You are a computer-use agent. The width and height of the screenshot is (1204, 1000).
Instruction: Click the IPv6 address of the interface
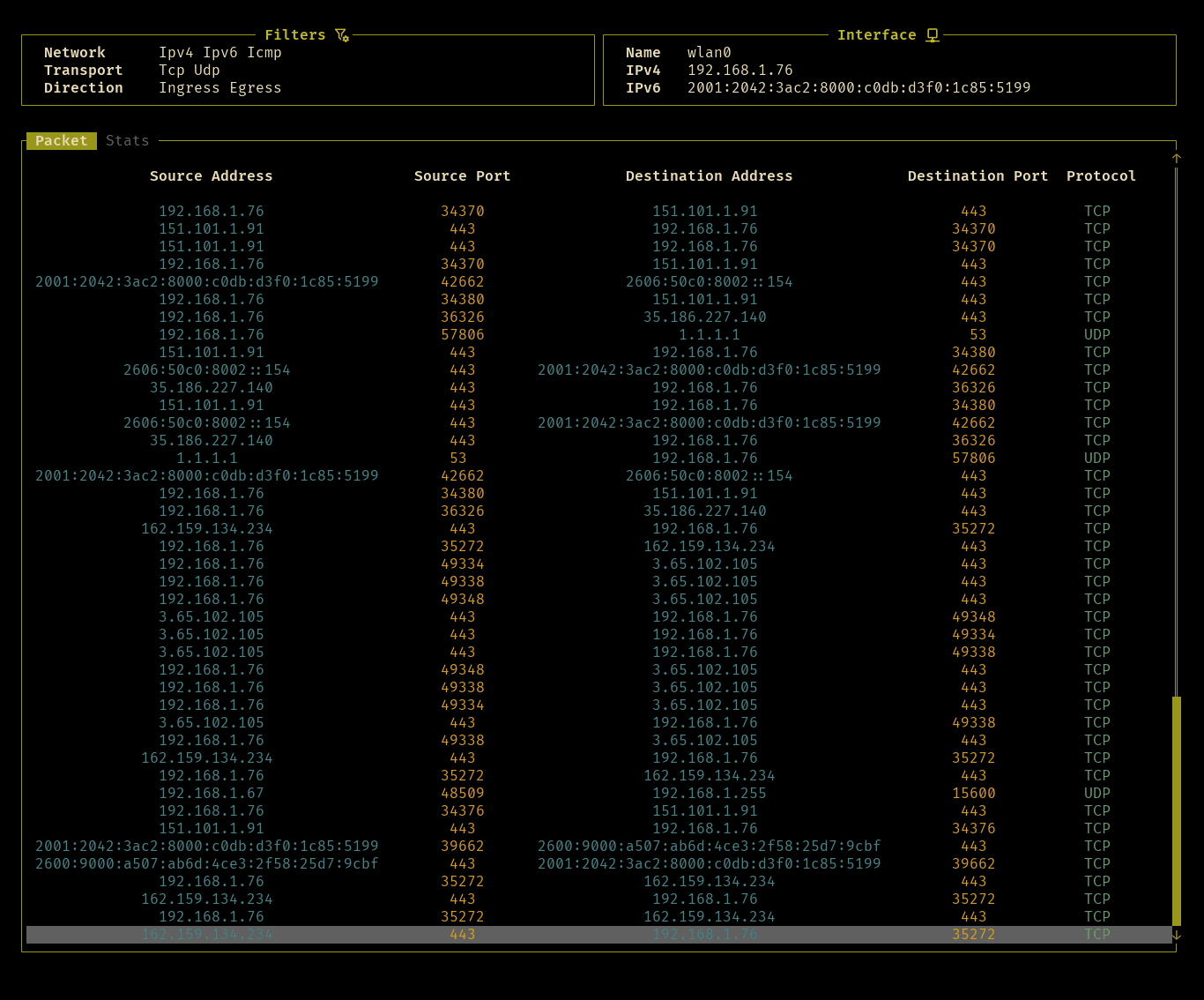coord(859,87)
